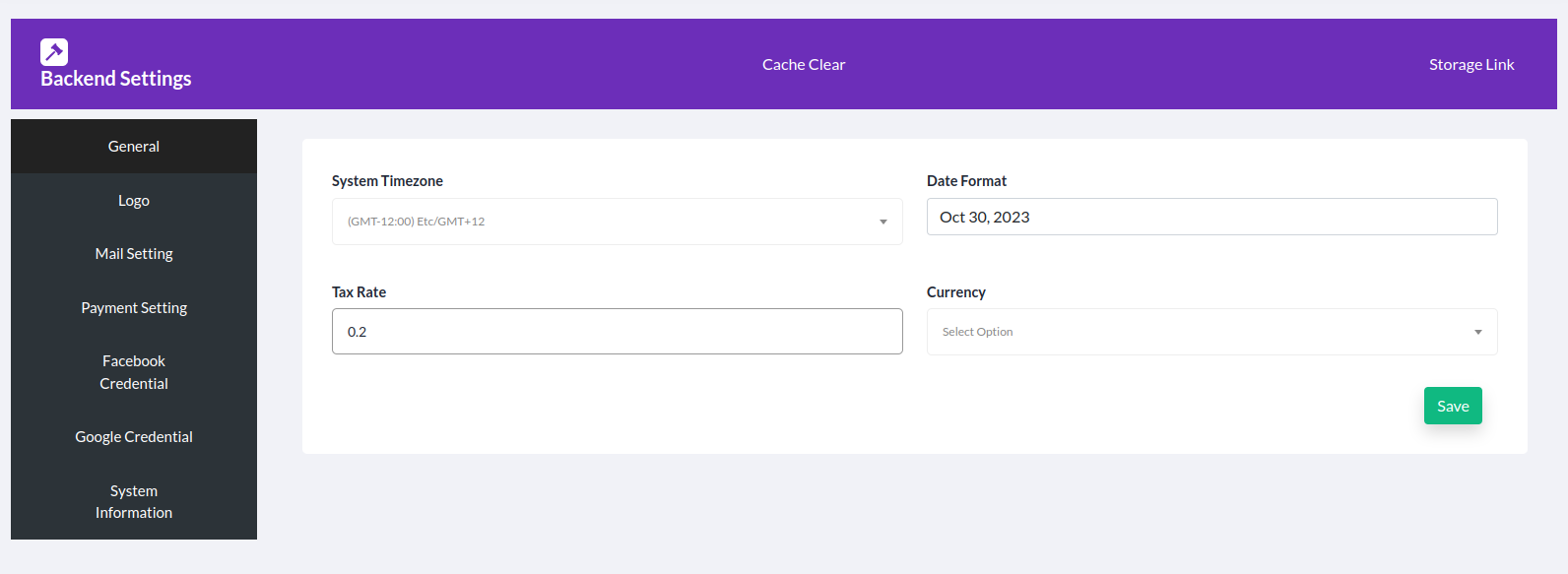Screen dimensions: 1568x574
Task: Click the Date Format field
Action: click(1212, 217)
